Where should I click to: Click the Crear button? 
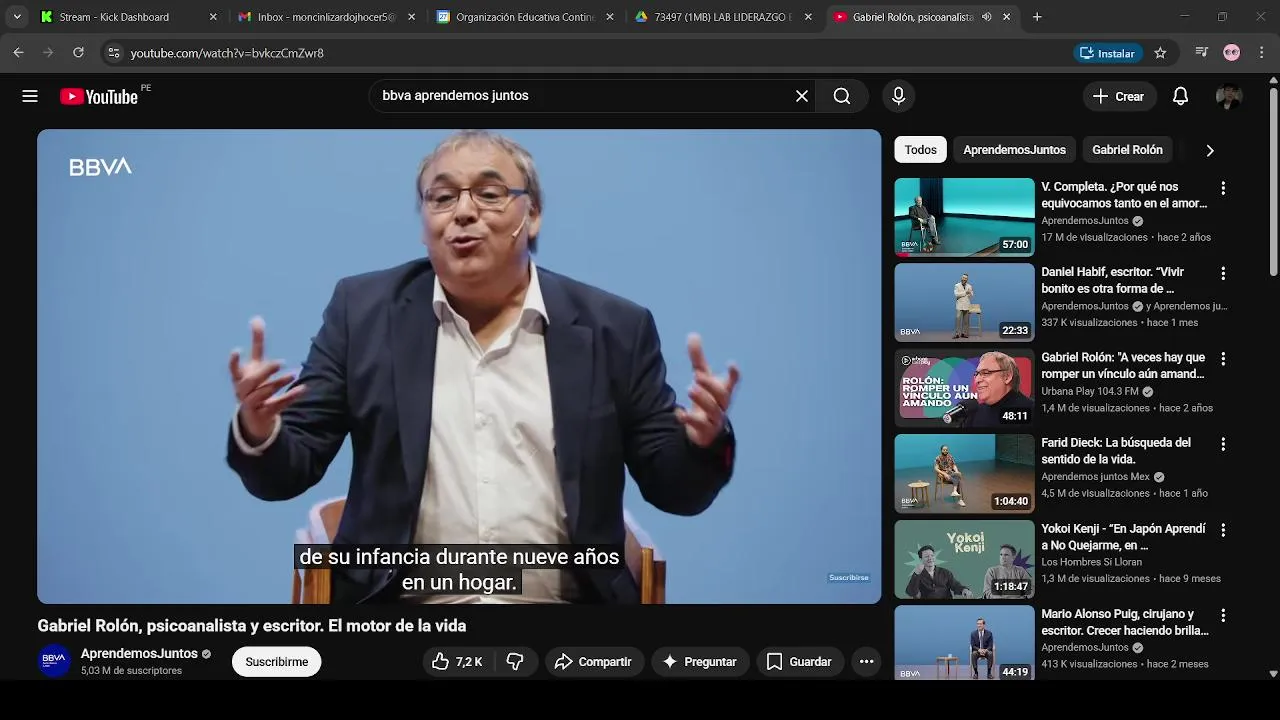click(1118, 96)
